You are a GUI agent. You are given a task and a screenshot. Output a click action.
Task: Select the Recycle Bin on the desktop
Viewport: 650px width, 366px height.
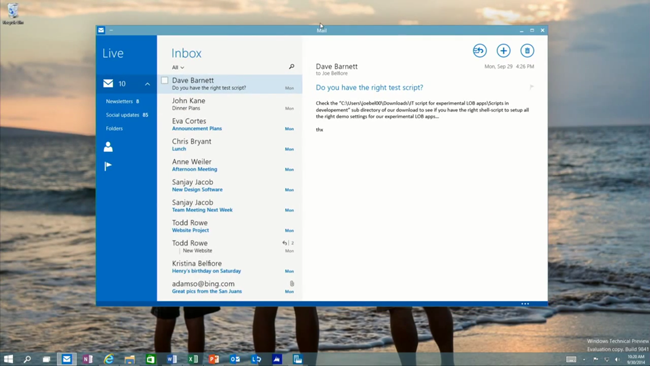coord(13,14)
